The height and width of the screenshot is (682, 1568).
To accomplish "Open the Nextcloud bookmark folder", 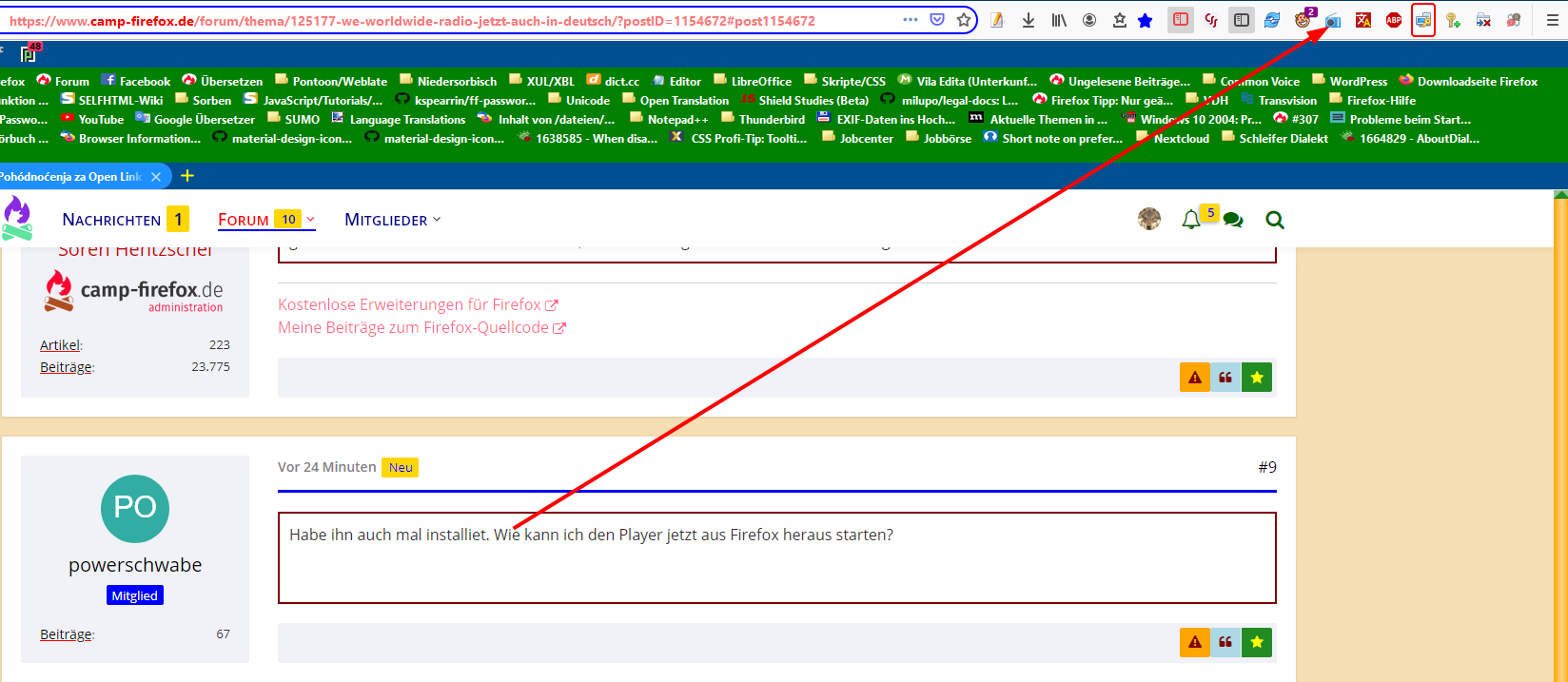I will tap(1172, 138).
